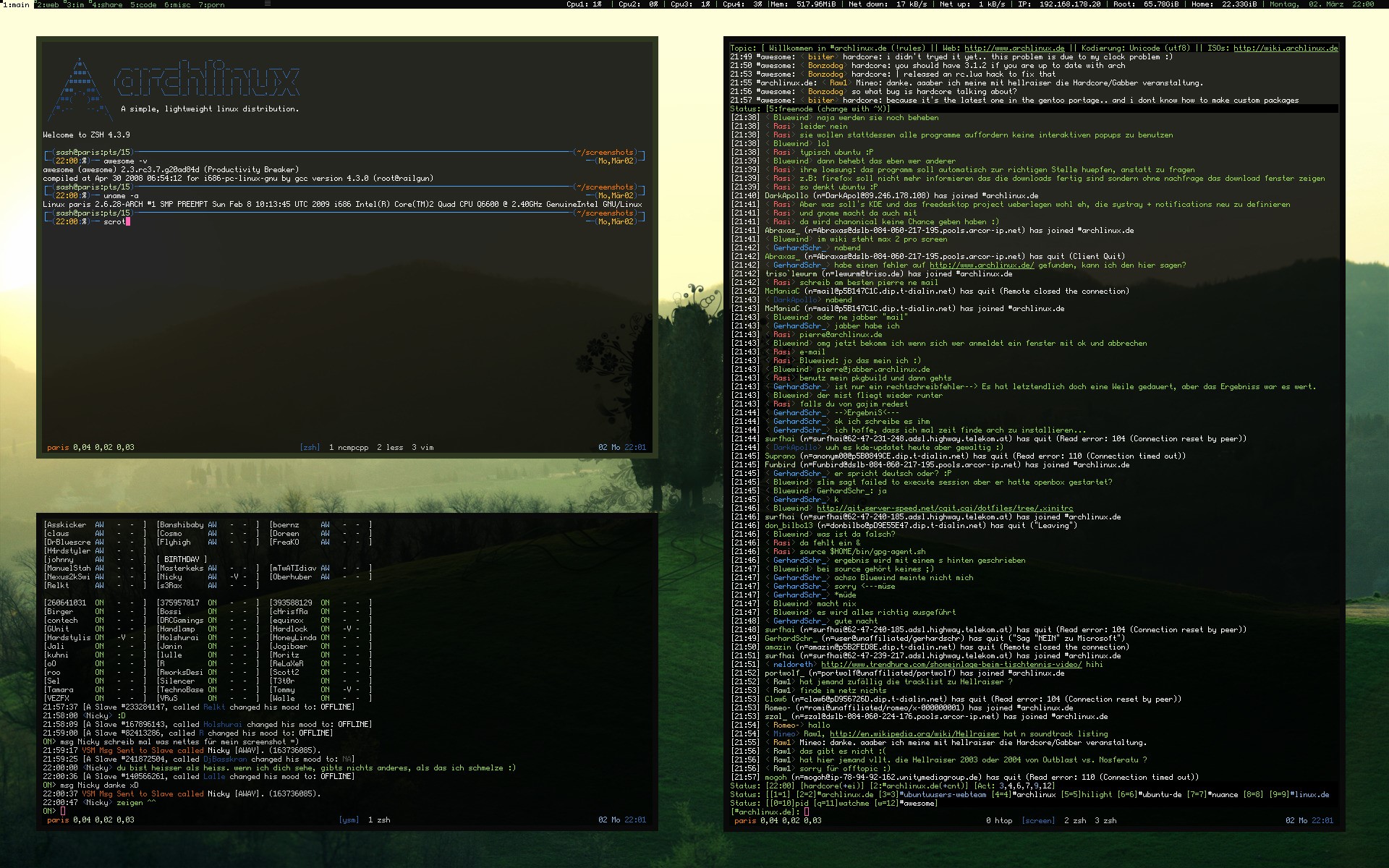The height and width of the screenshot is (868, 1389).
Task: Click the Cpu1 usage widget
Action: pyautogui.click(x=584, y=4)
